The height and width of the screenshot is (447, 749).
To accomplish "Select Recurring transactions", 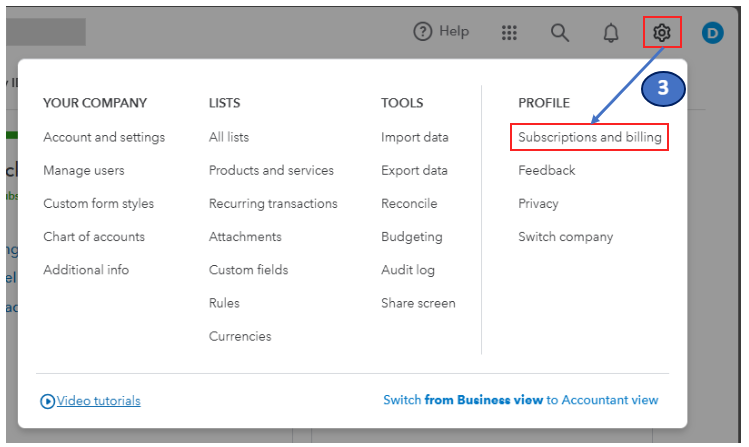I will (273, 203).
